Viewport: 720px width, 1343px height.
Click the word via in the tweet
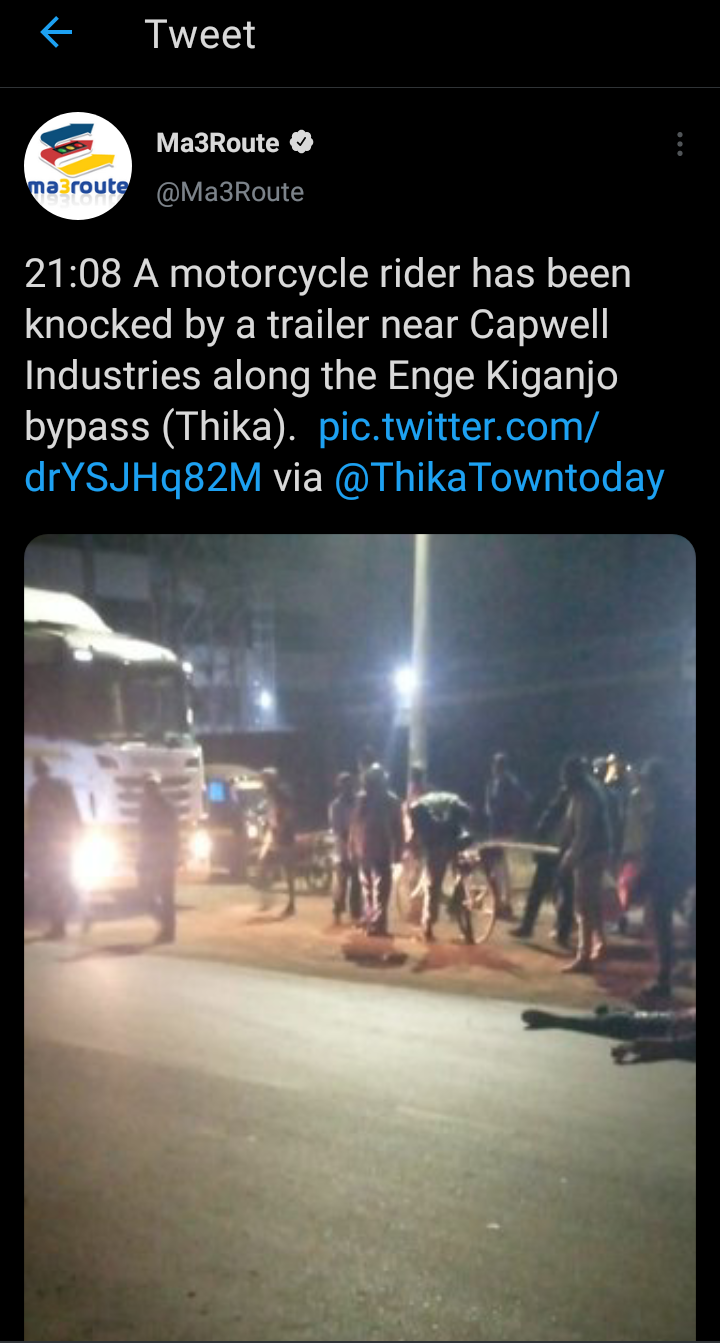point(298,478)
